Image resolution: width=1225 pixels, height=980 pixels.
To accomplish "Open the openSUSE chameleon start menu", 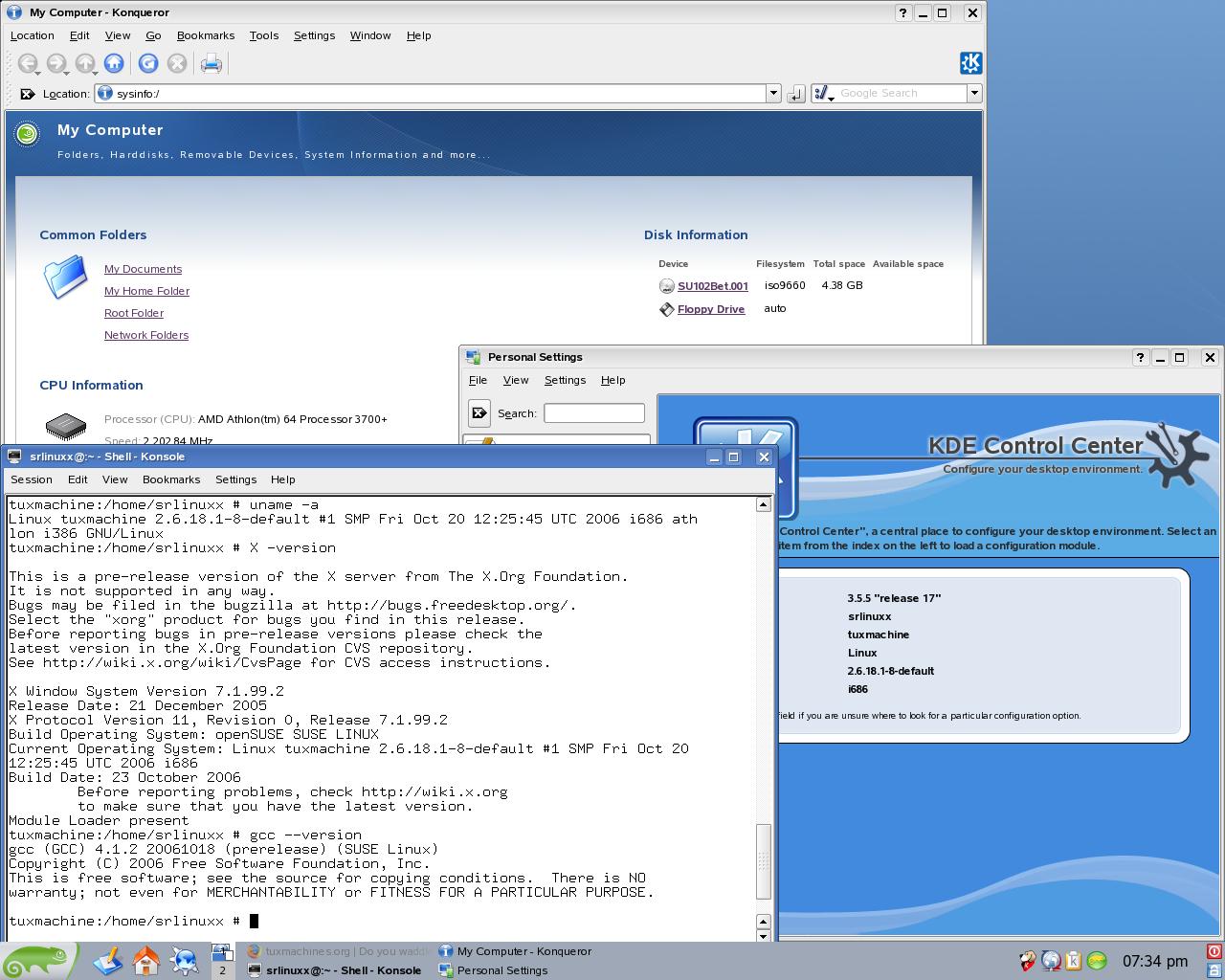I will click(38, 960).
